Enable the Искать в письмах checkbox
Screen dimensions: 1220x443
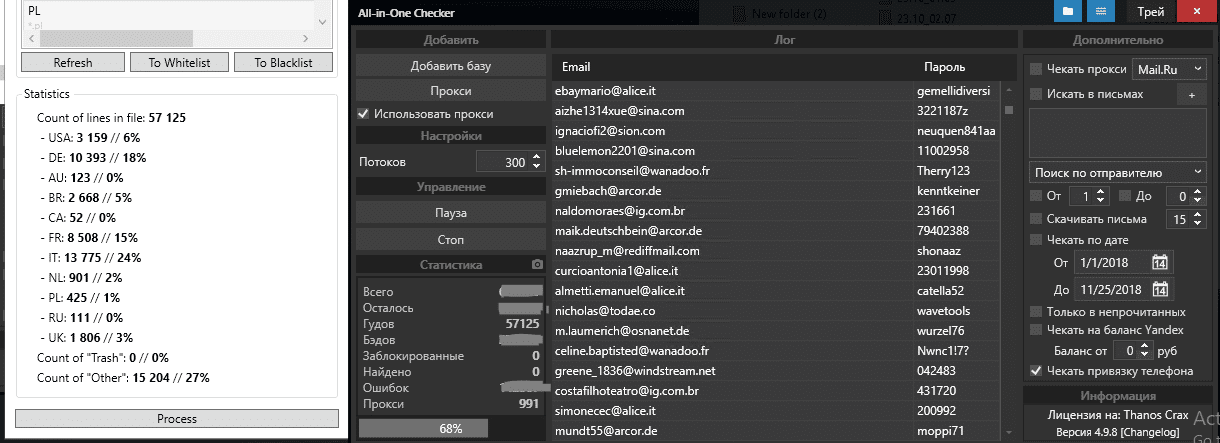click(x=1036, y=94)
